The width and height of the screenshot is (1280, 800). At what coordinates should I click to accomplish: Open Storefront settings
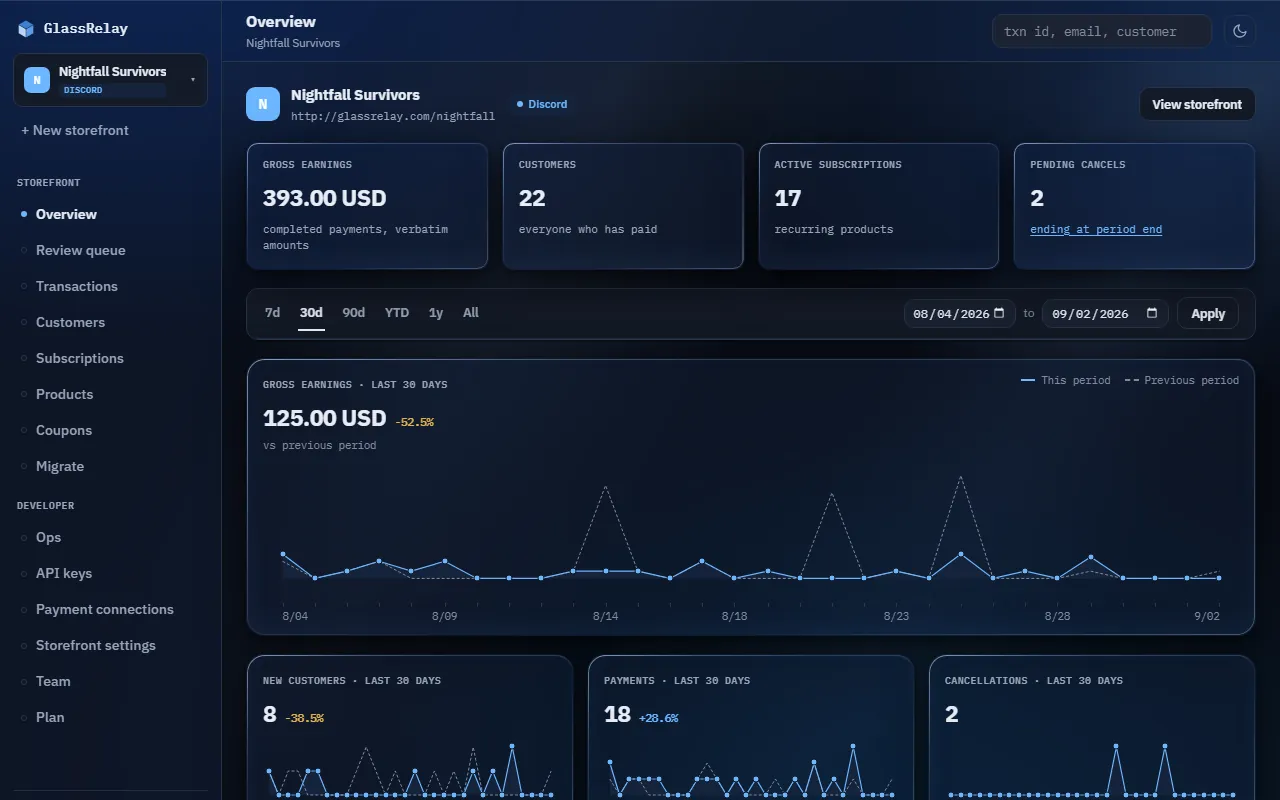(x=110, y=645)
